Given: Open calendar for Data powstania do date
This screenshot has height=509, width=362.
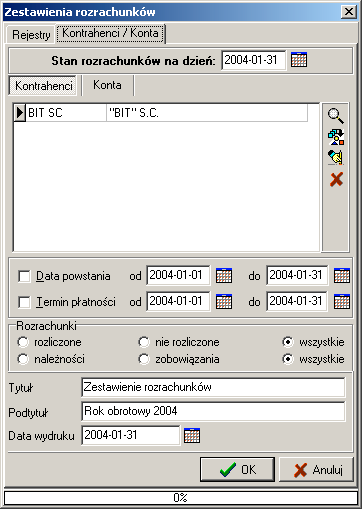Looking at the screenshot, I should coord(342,275).
